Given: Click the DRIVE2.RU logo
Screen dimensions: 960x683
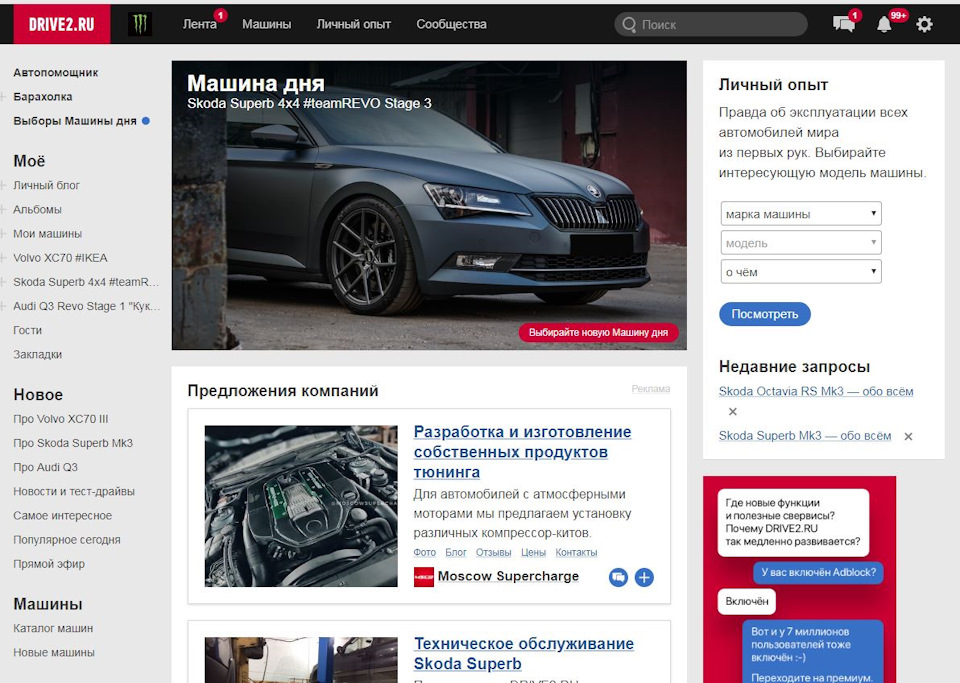Looking at the screenshot, I should 61,24.
